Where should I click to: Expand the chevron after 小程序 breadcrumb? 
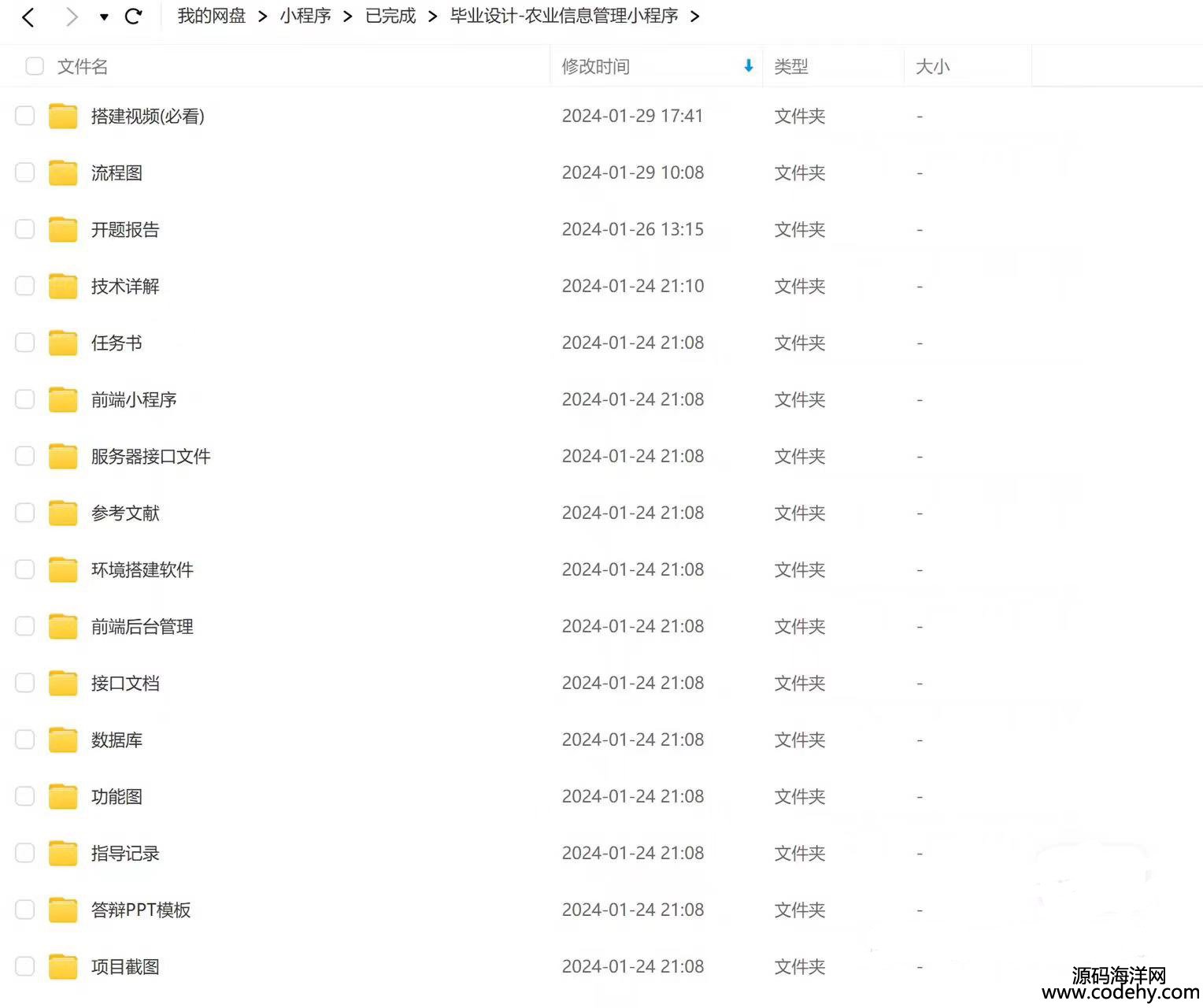(x=348, y=17)
